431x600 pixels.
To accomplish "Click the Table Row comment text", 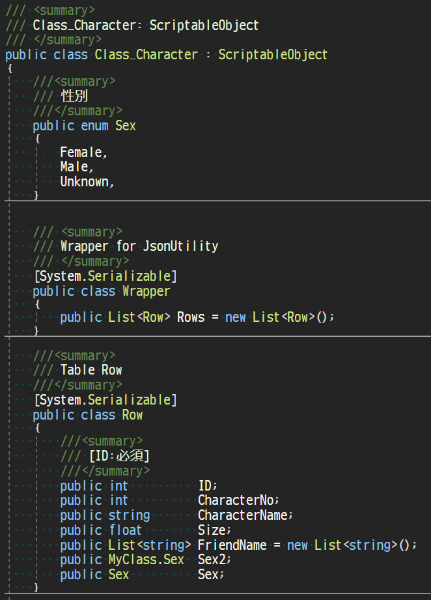I will pos(91,370).
